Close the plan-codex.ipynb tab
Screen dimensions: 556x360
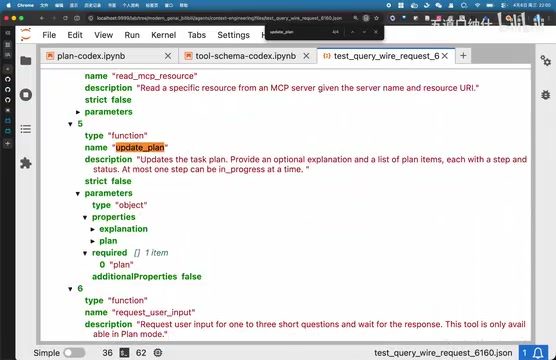pyautogui.click(x=168, y=56)
